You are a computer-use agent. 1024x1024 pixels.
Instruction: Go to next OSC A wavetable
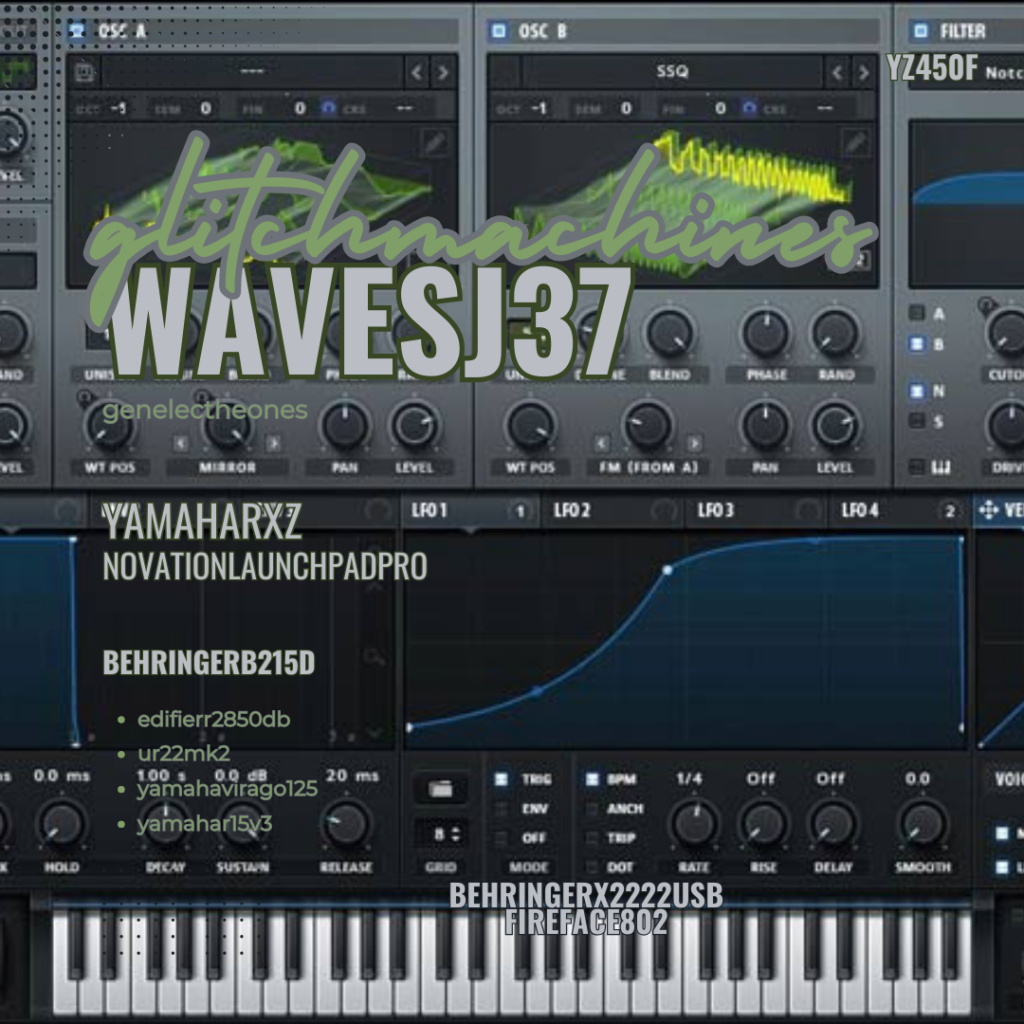click(443, 72)
